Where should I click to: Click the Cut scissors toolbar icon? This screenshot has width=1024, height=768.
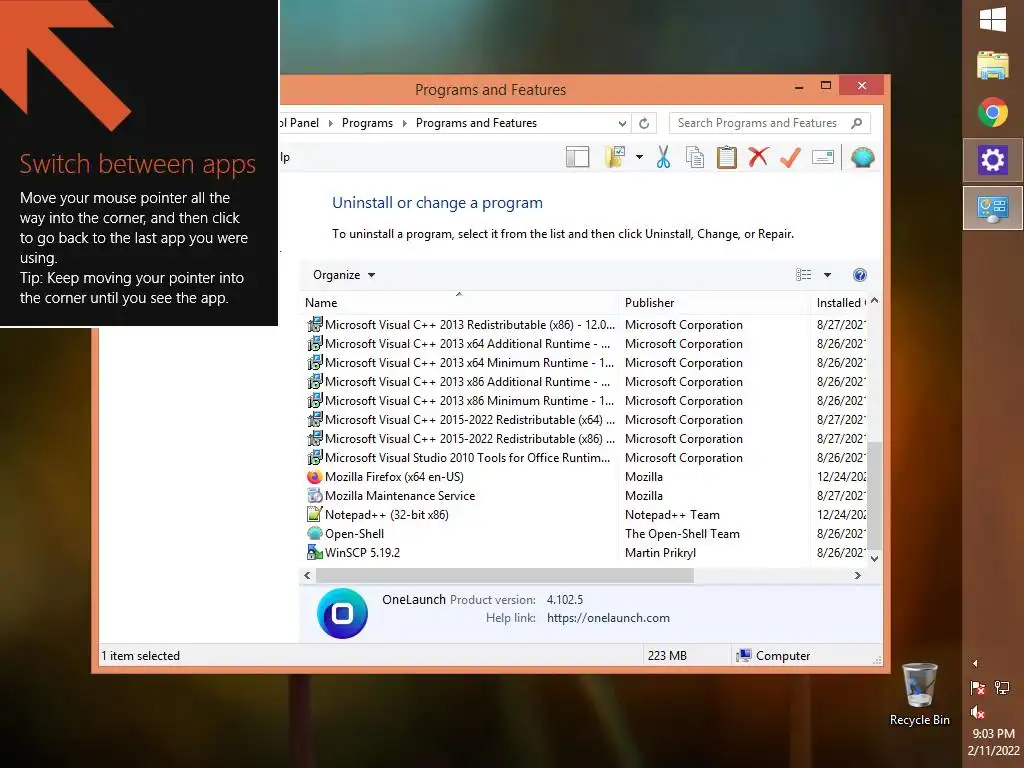(664, 157)
